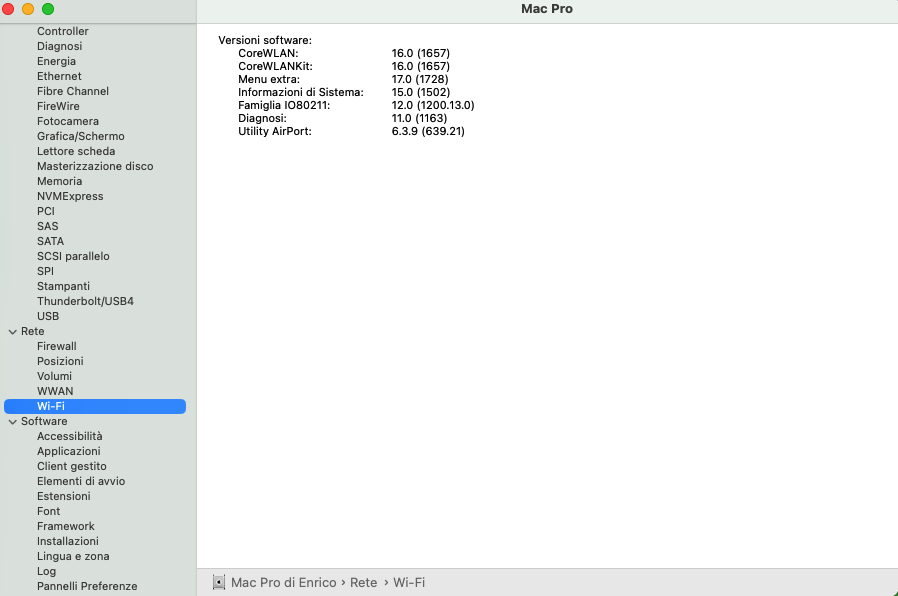Open Volumi under Rete

coord(54,376)
